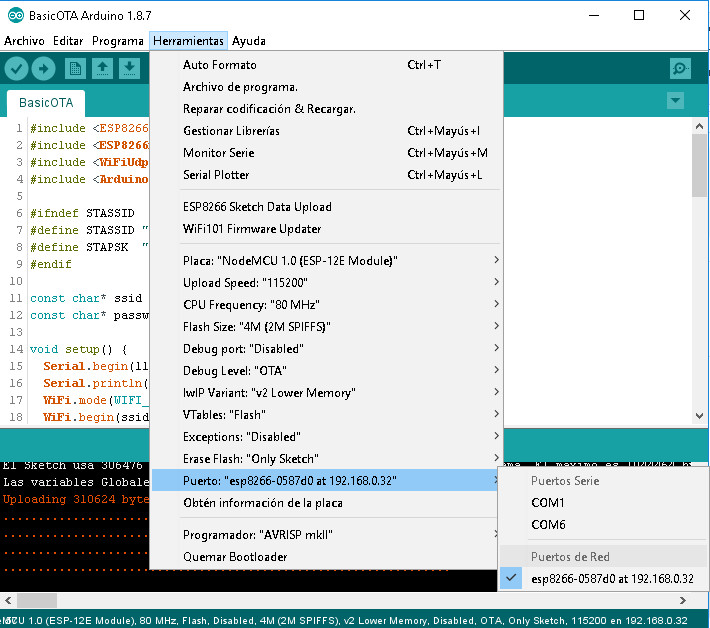
Task: Select Reparar codificación & Recargar
Action: click(x=326, y=109)
